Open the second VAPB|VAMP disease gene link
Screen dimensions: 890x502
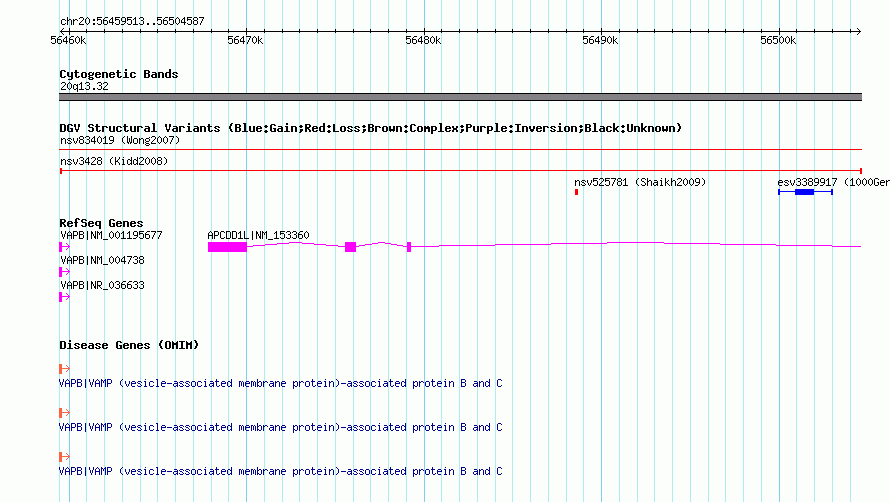(x=280, y=427)
